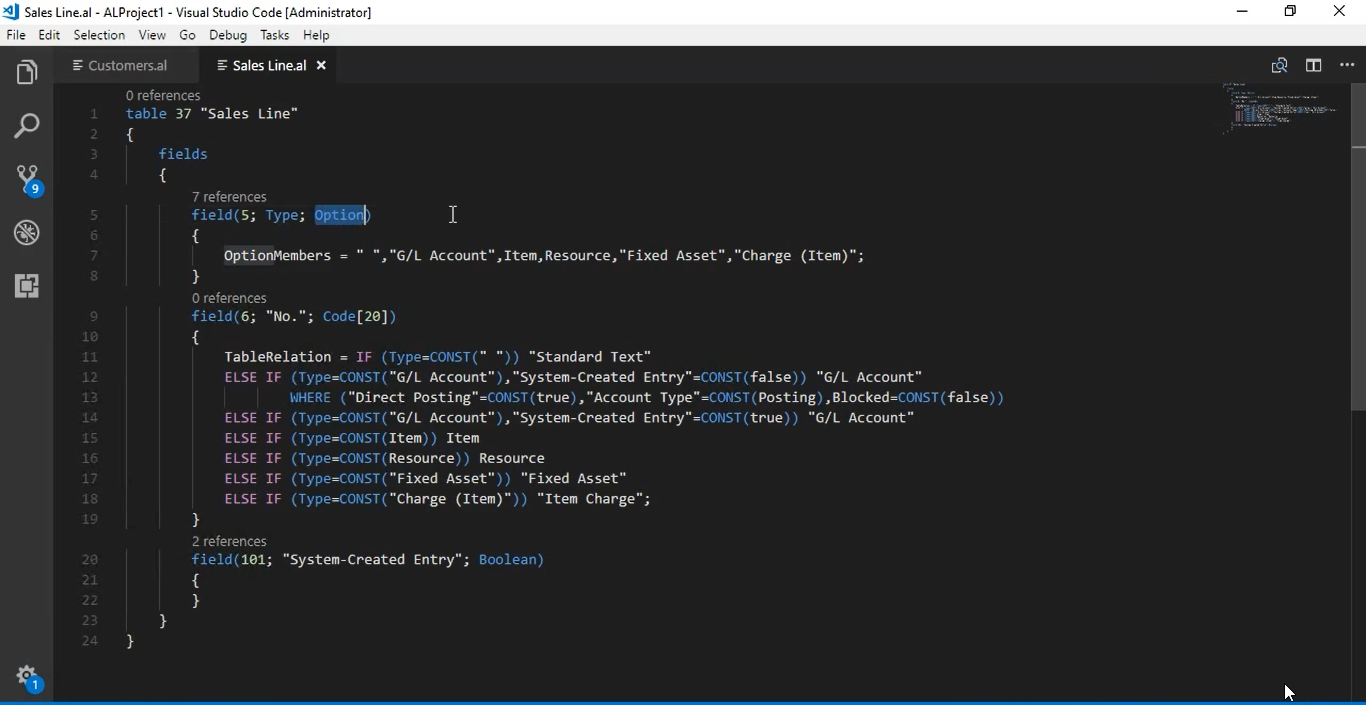This screenshot has height=705, width=1366.
Task: Open More Actions via the ellipsis icon
Action: click(x=1347, y=65)
